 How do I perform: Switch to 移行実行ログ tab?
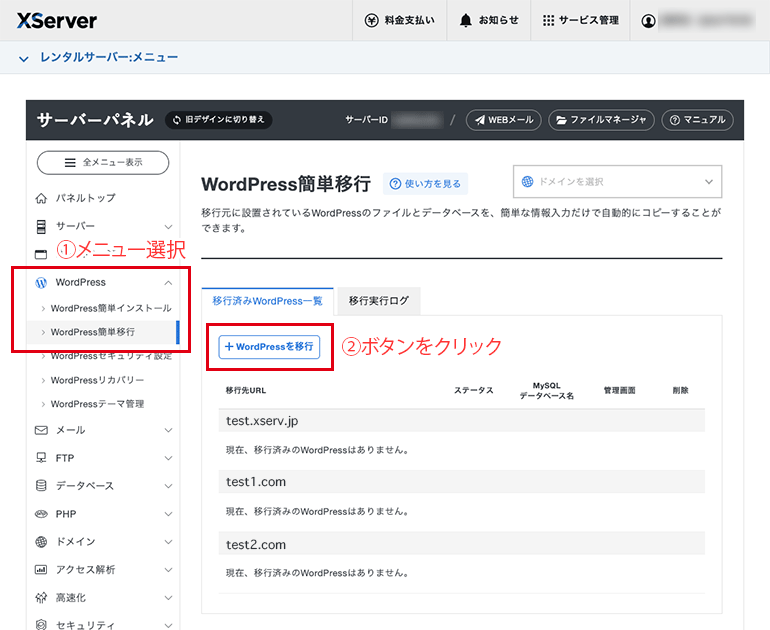[379, 301]
